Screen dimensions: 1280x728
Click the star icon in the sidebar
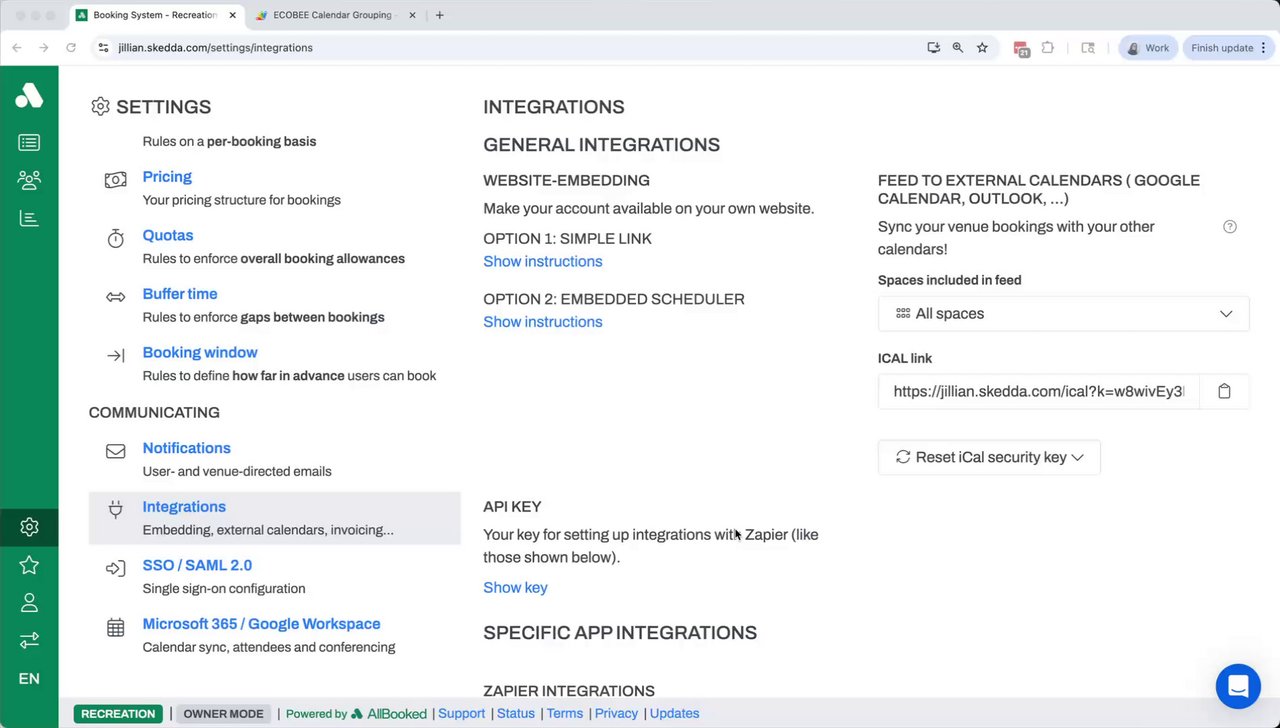click(x=29, y=565)
